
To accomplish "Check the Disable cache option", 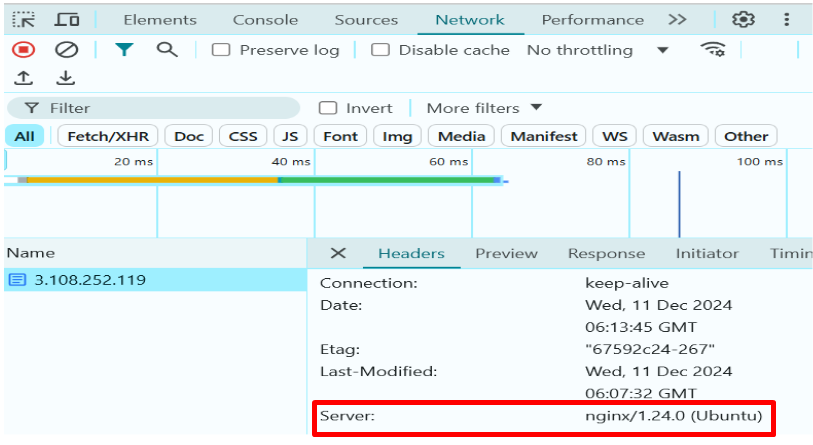I will tap(380, 50).
